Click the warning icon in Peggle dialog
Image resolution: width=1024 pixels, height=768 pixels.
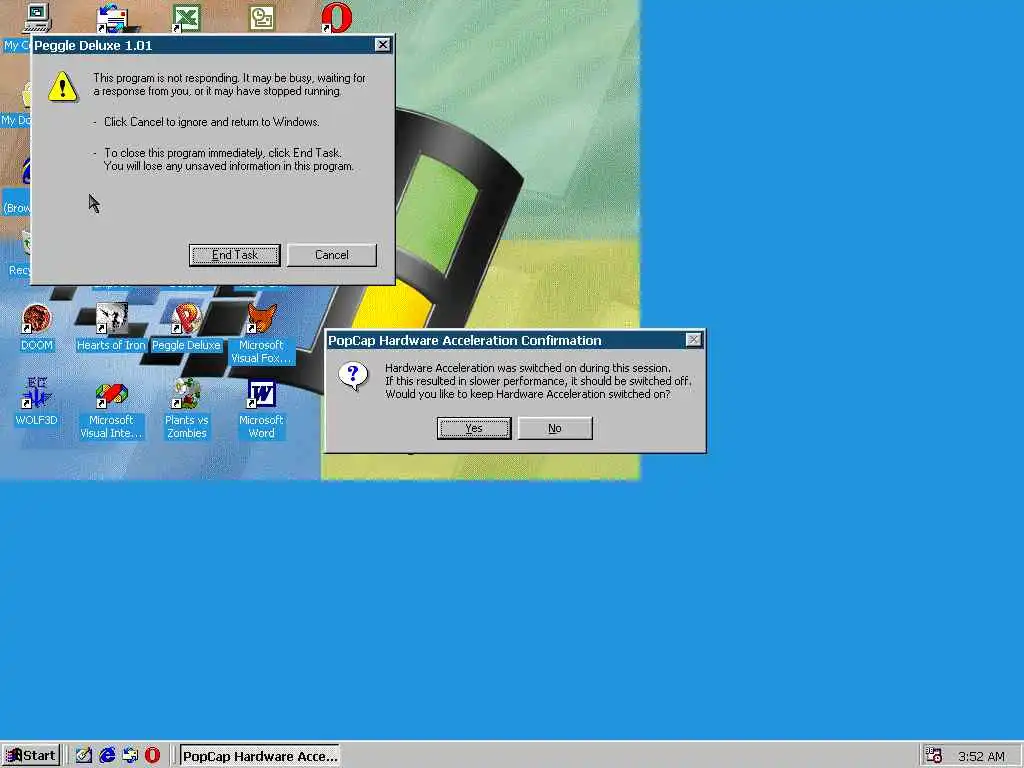point(63,87)
